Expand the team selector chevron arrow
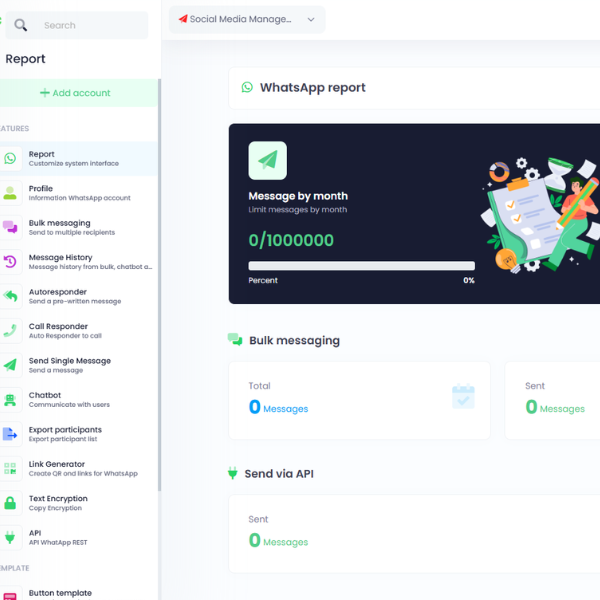This screenshot has width=600, height=600. (311, 20)
